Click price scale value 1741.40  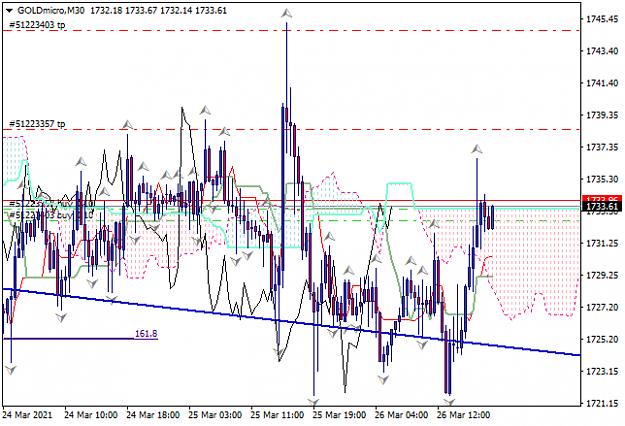tap(602, 83)
